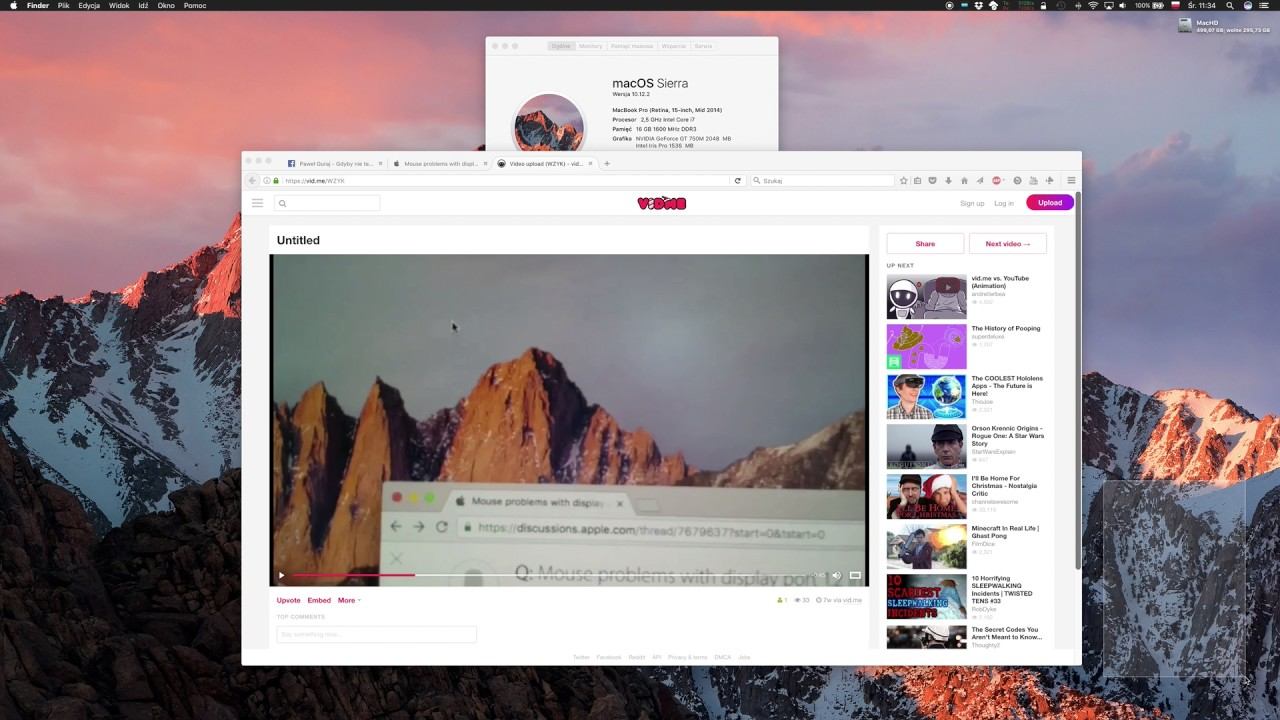Mute the video with the volume icon

tap(836, 575)
